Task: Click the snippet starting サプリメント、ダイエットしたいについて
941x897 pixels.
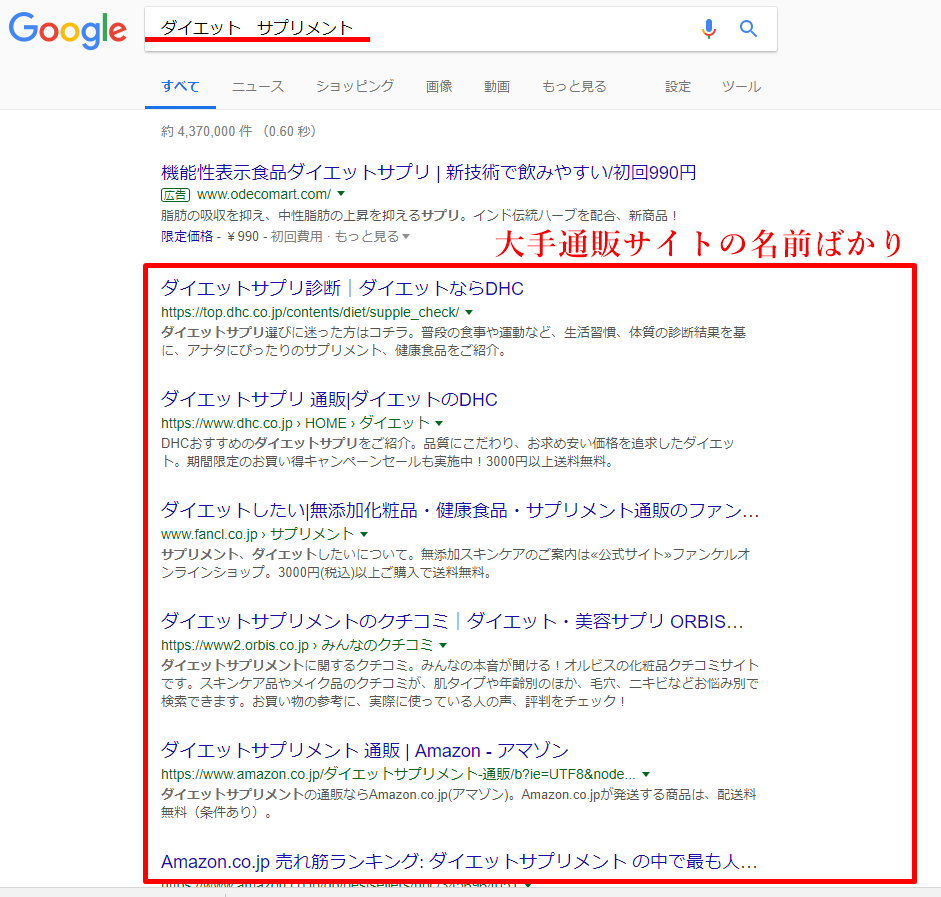Action: pos(455,563)
